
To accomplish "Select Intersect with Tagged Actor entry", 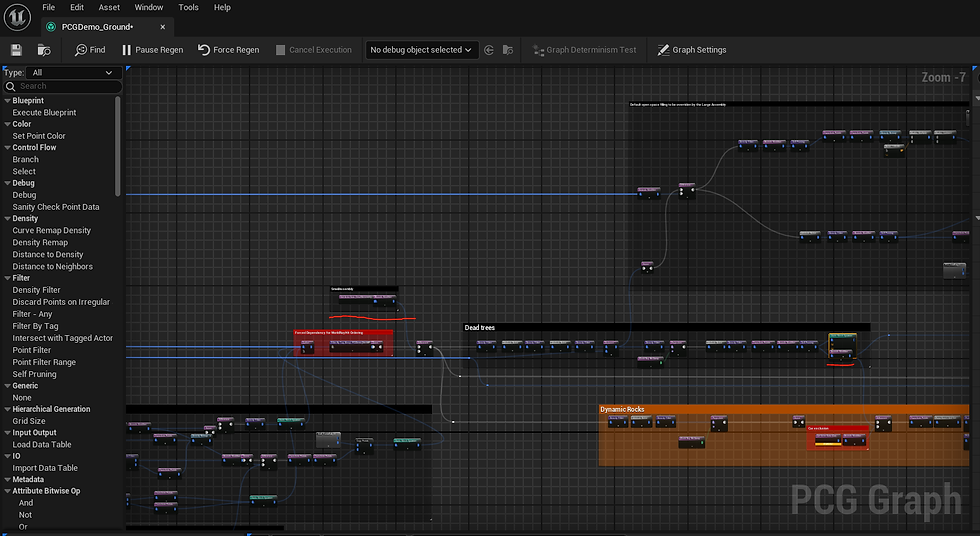I will 62,338.
